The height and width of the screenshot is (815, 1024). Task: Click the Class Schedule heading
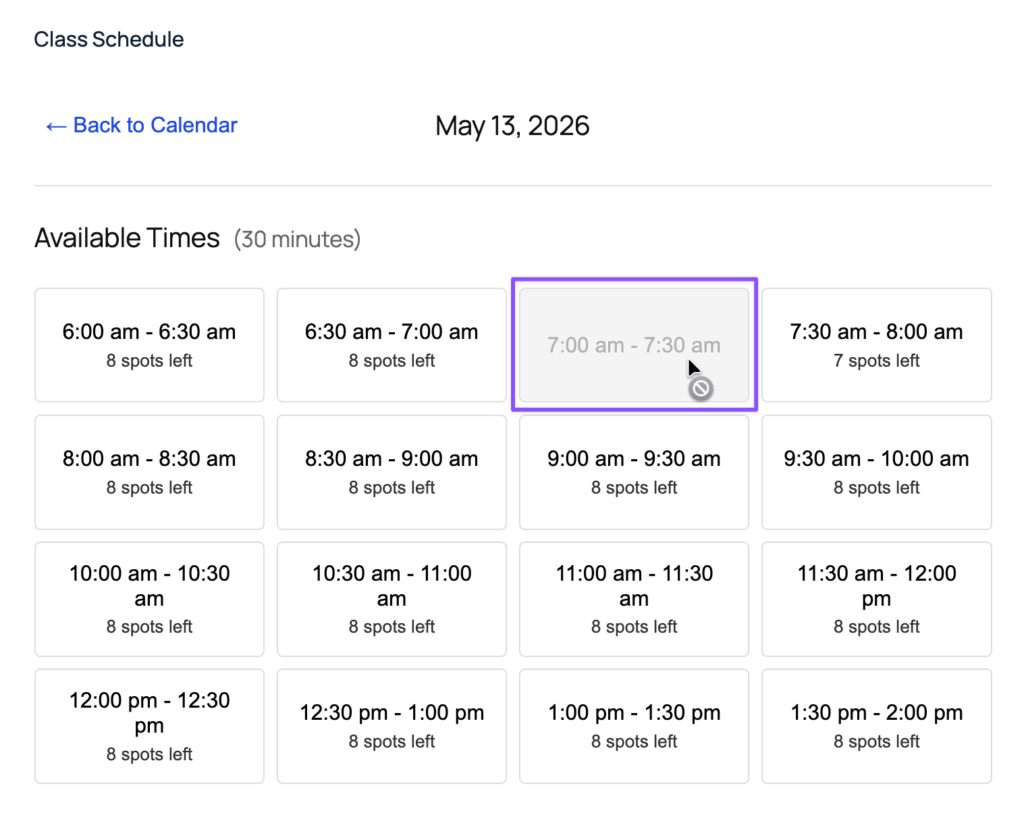[108, 39]
